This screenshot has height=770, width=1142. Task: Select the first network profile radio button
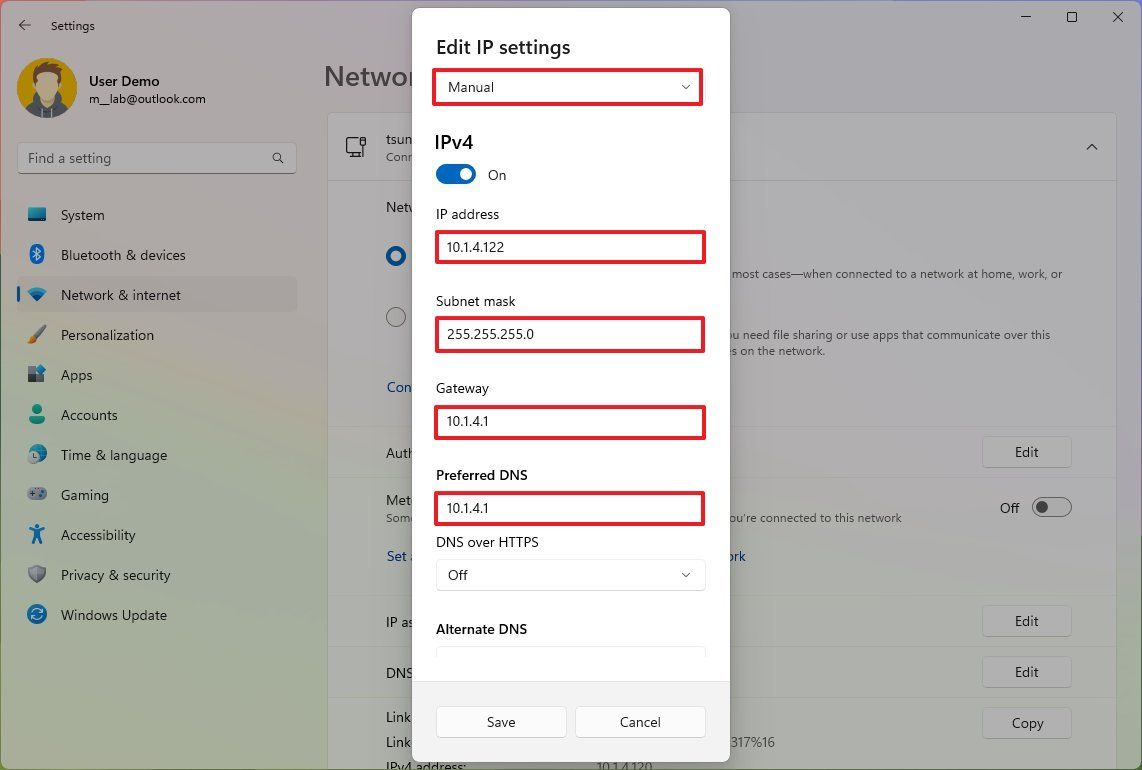coord(395,256)
